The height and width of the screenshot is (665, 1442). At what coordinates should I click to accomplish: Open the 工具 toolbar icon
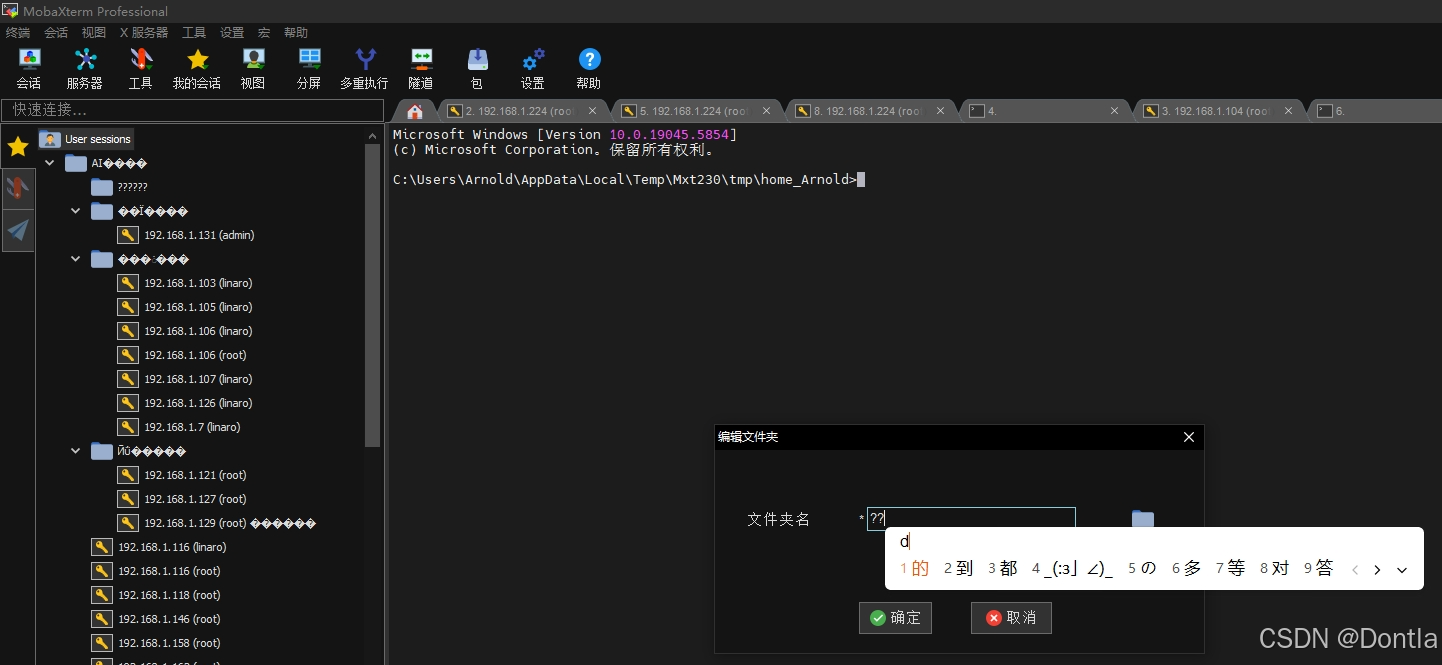[x=141, y=69]
